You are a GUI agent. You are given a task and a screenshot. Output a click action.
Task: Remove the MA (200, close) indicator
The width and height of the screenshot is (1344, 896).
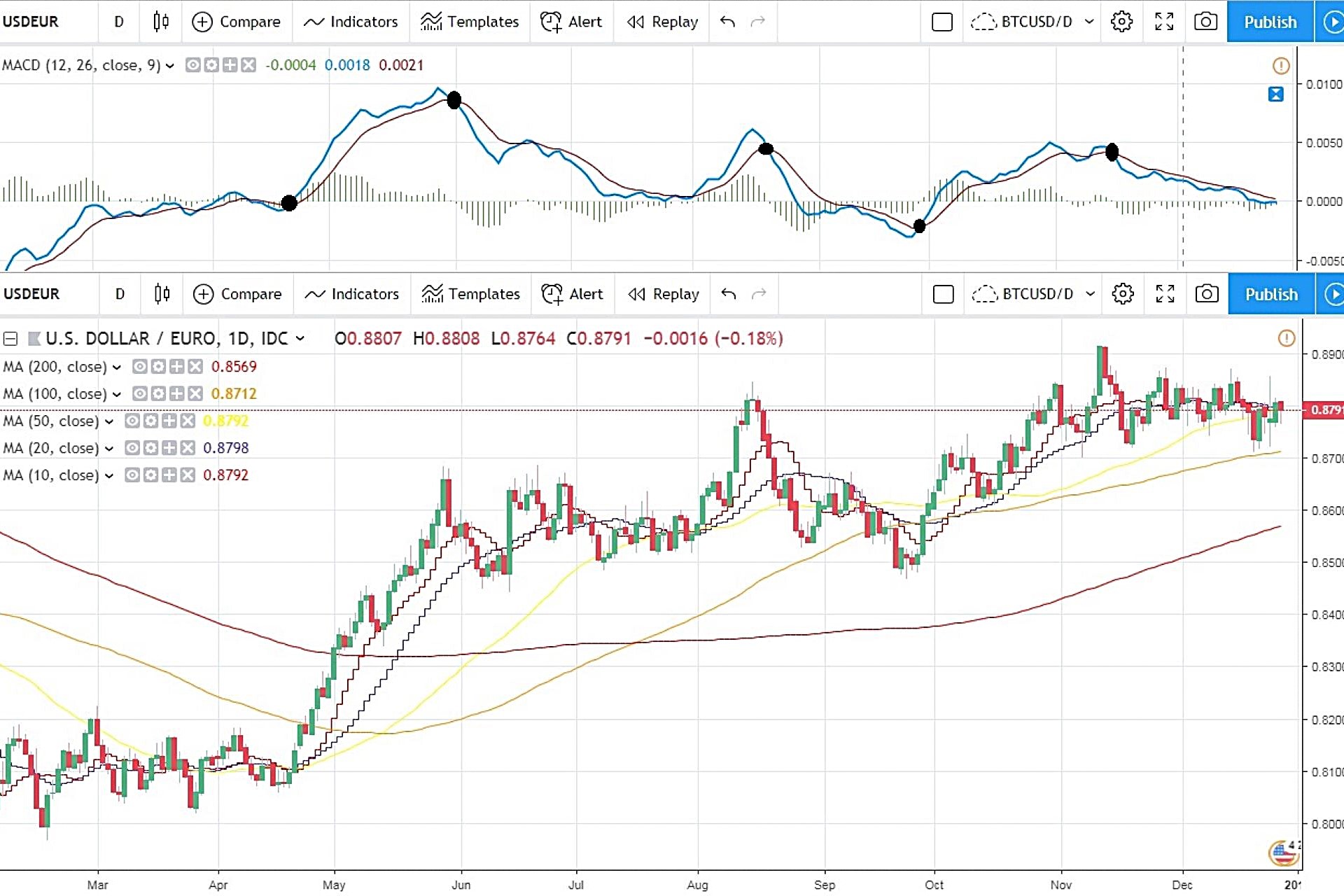tap(195, 367)
